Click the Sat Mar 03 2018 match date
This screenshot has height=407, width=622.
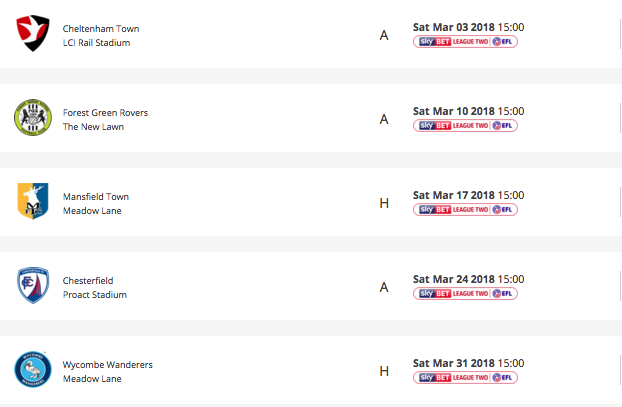click(468, 27)
